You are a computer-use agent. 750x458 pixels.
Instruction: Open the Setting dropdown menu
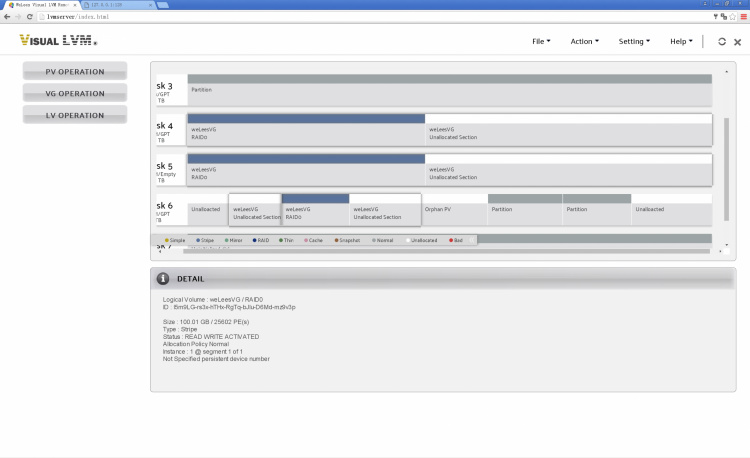tap(634, 42)
